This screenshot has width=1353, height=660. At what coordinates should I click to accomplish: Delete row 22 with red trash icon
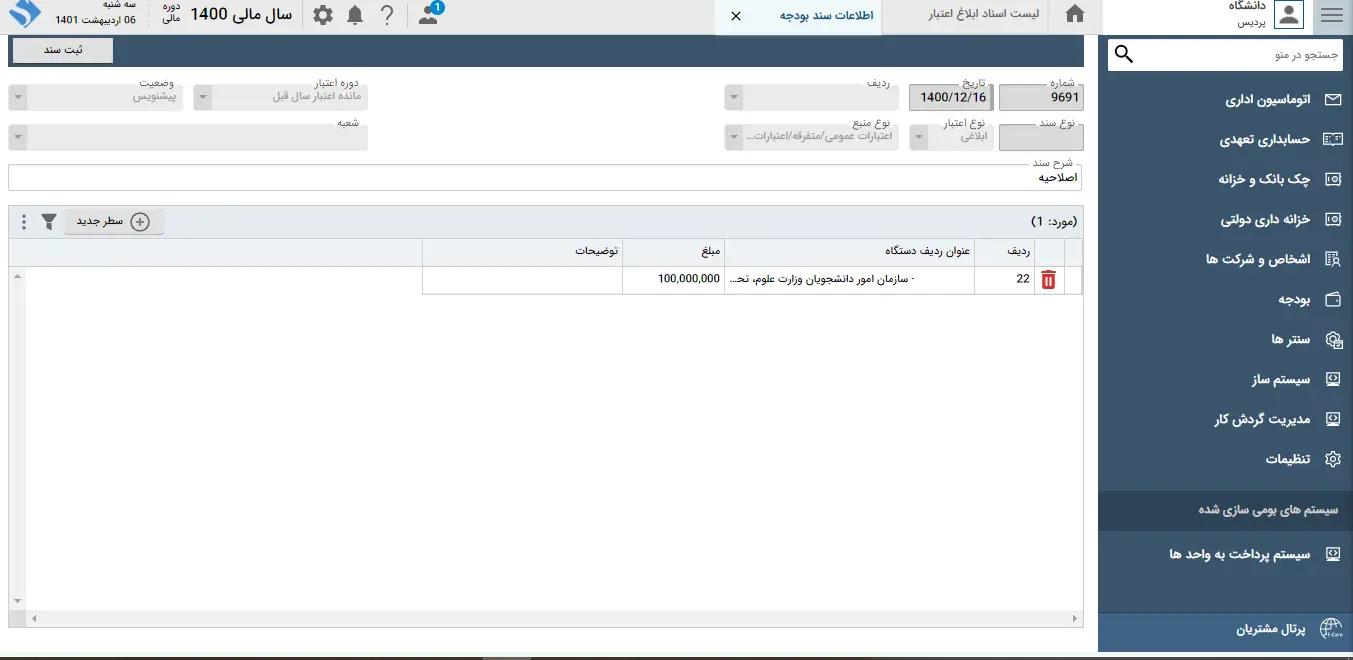point(1048,280)
